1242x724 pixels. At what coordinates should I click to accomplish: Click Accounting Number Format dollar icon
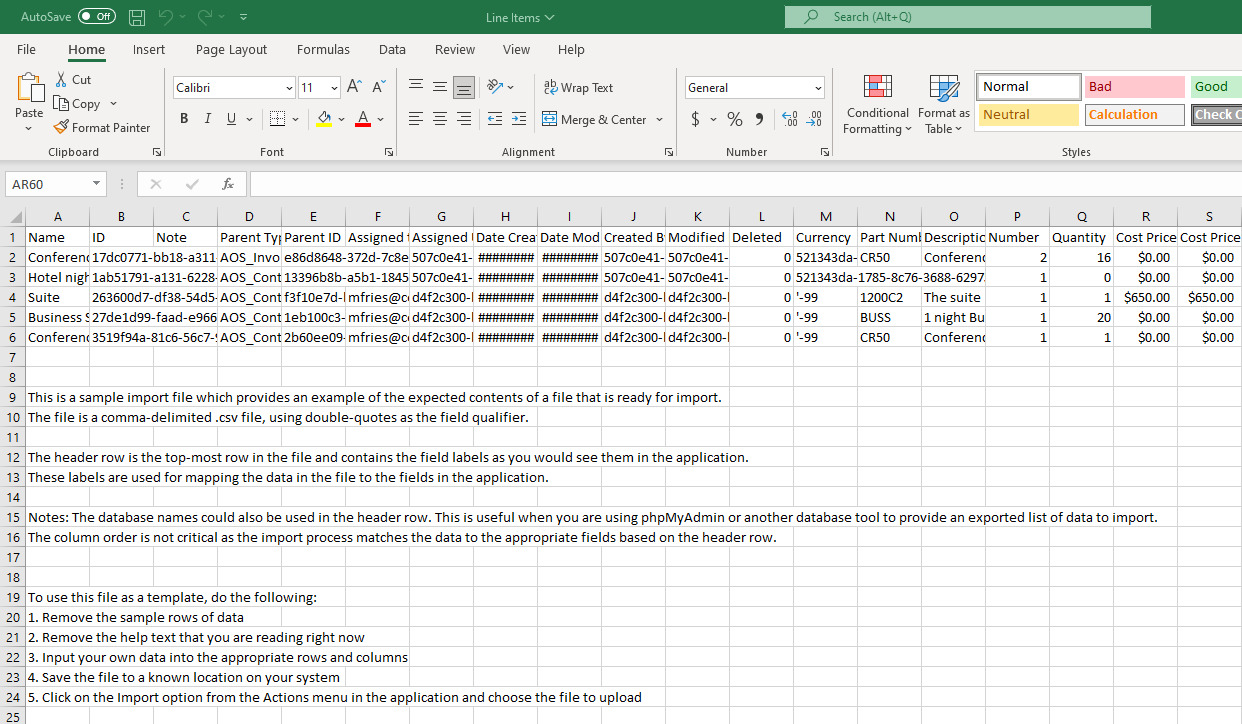click(696, 119)
